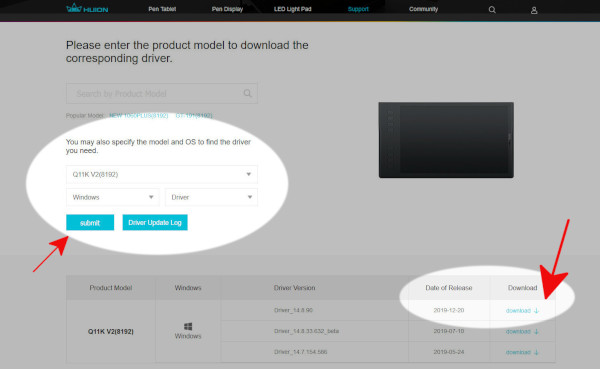Click the Driver Version column header
Screen dimensions: 600x369
294,287
